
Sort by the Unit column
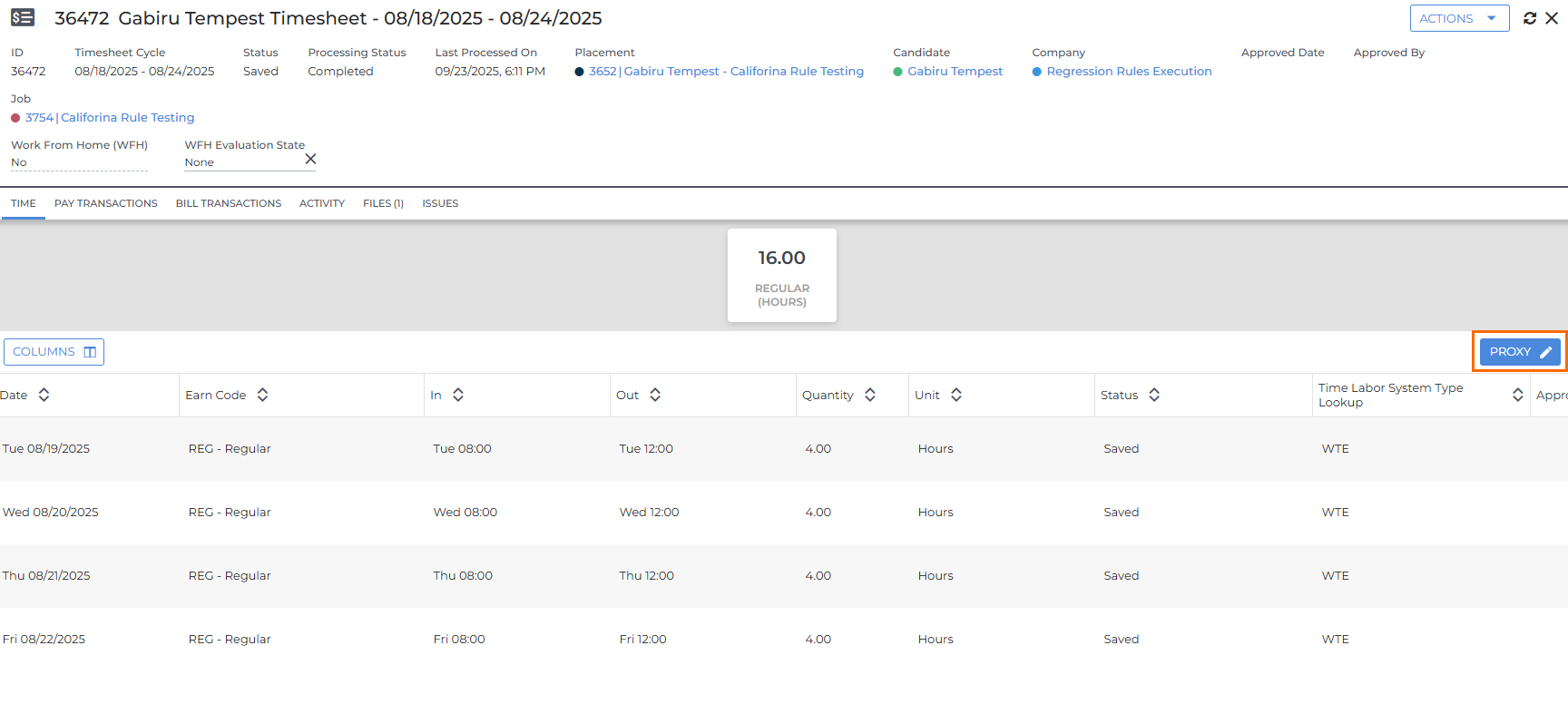(956, 395)
